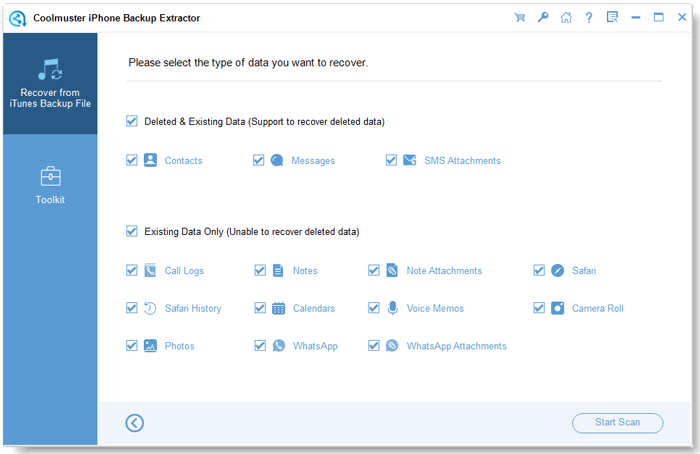
Task: Click the Safari compass icon
Action: (x=557, y=270)
